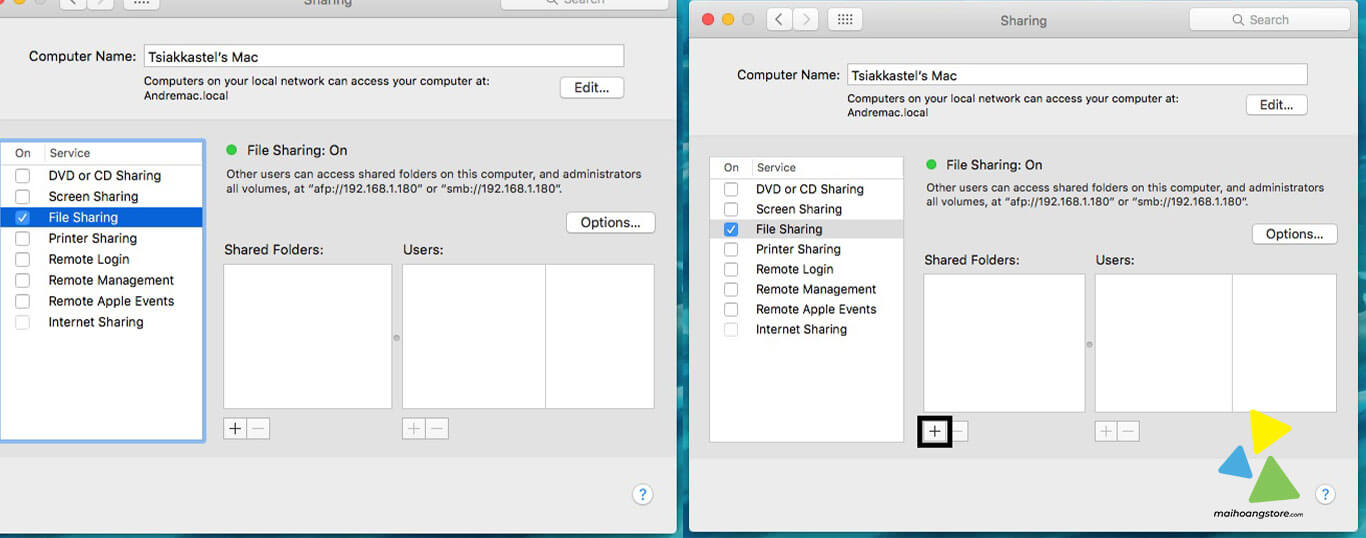Click the back arrow in the right window

point(780,19)
